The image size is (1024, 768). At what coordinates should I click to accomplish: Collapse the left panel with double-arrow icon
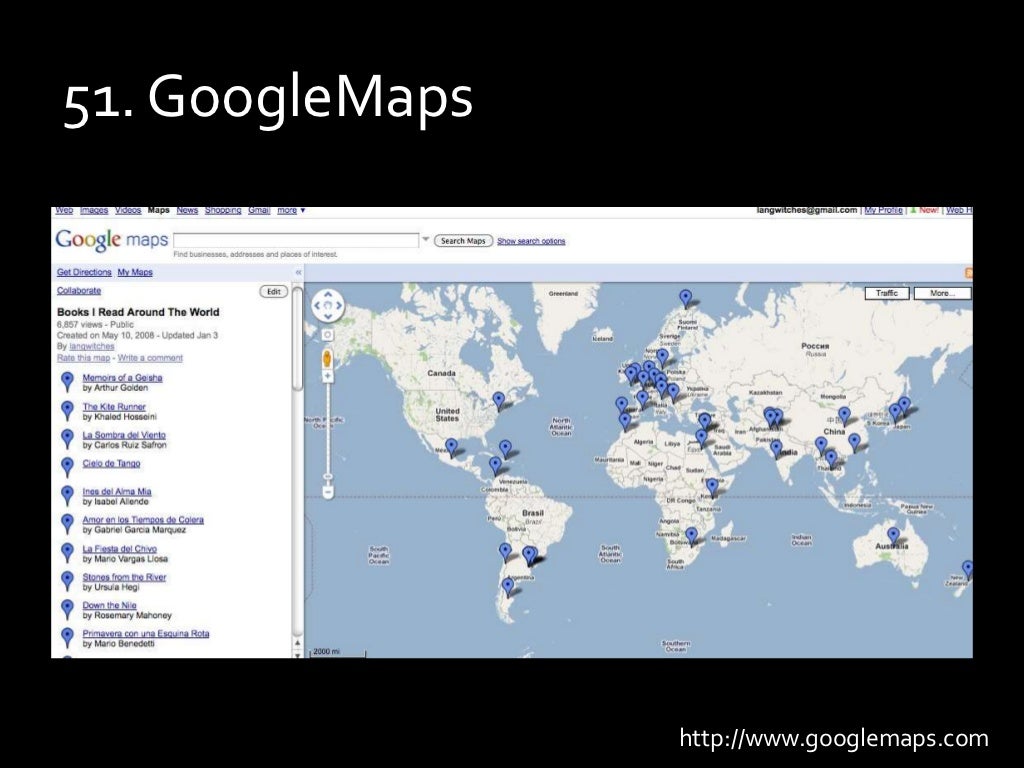[x=298, y=272]
